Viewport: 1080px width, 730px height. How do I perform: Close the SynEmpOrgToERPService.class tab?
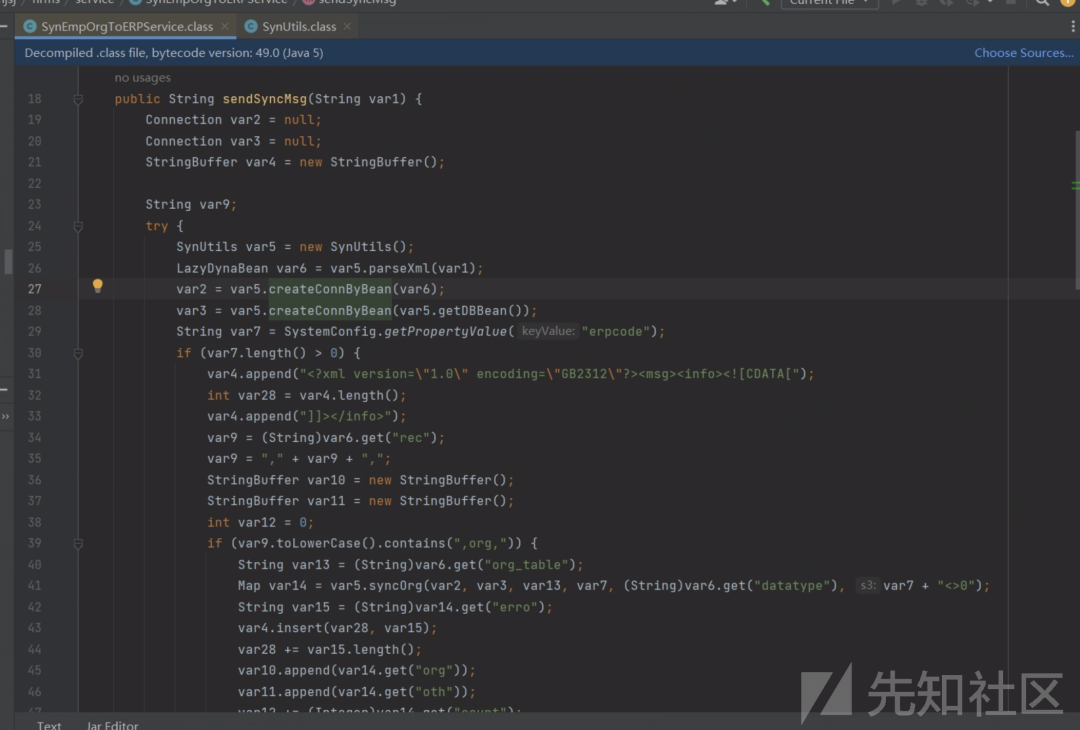225,26
